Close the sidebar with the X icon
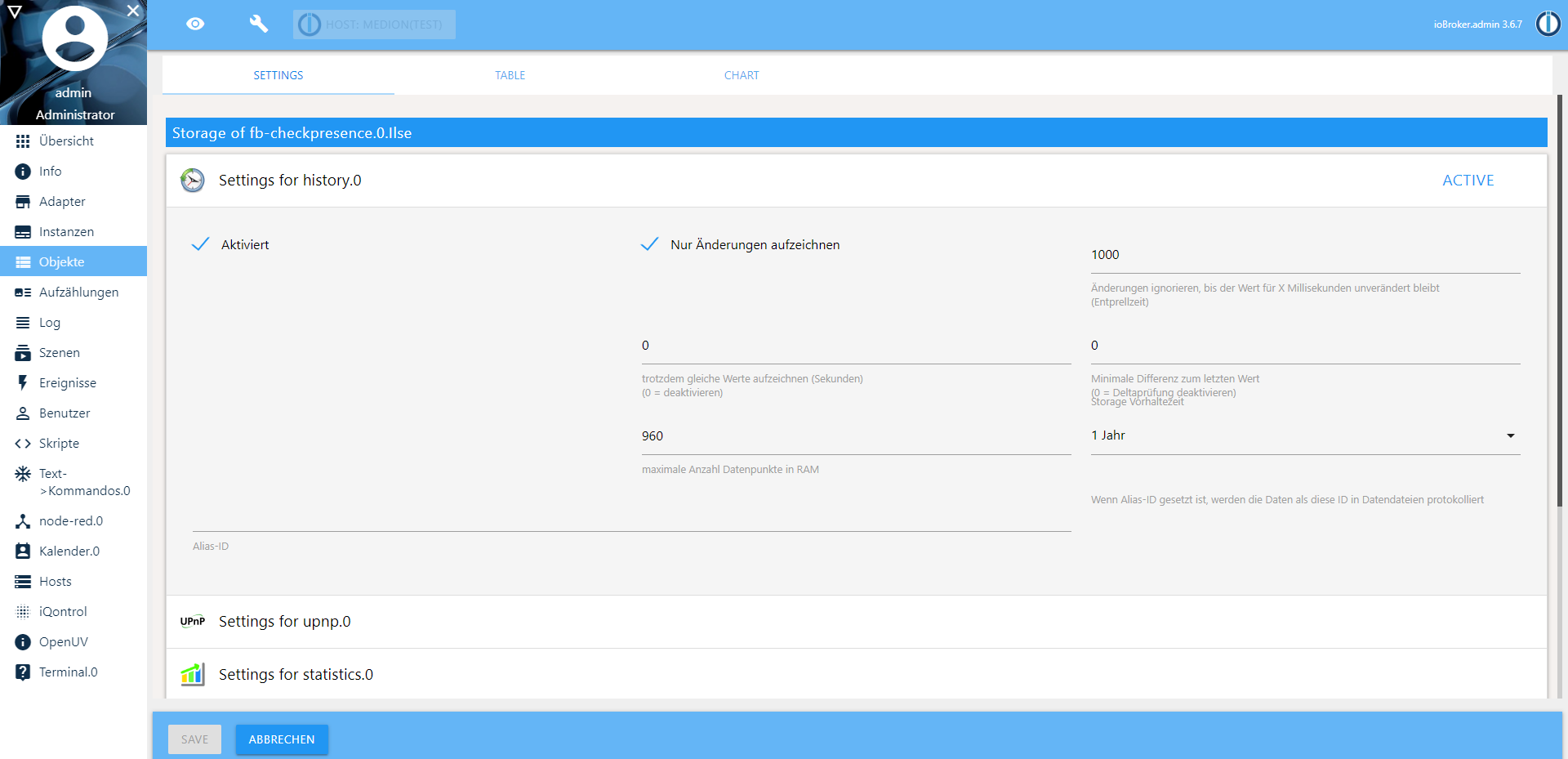The width and height of the screenshot is (1568, 759). click(x=132, y=11)
